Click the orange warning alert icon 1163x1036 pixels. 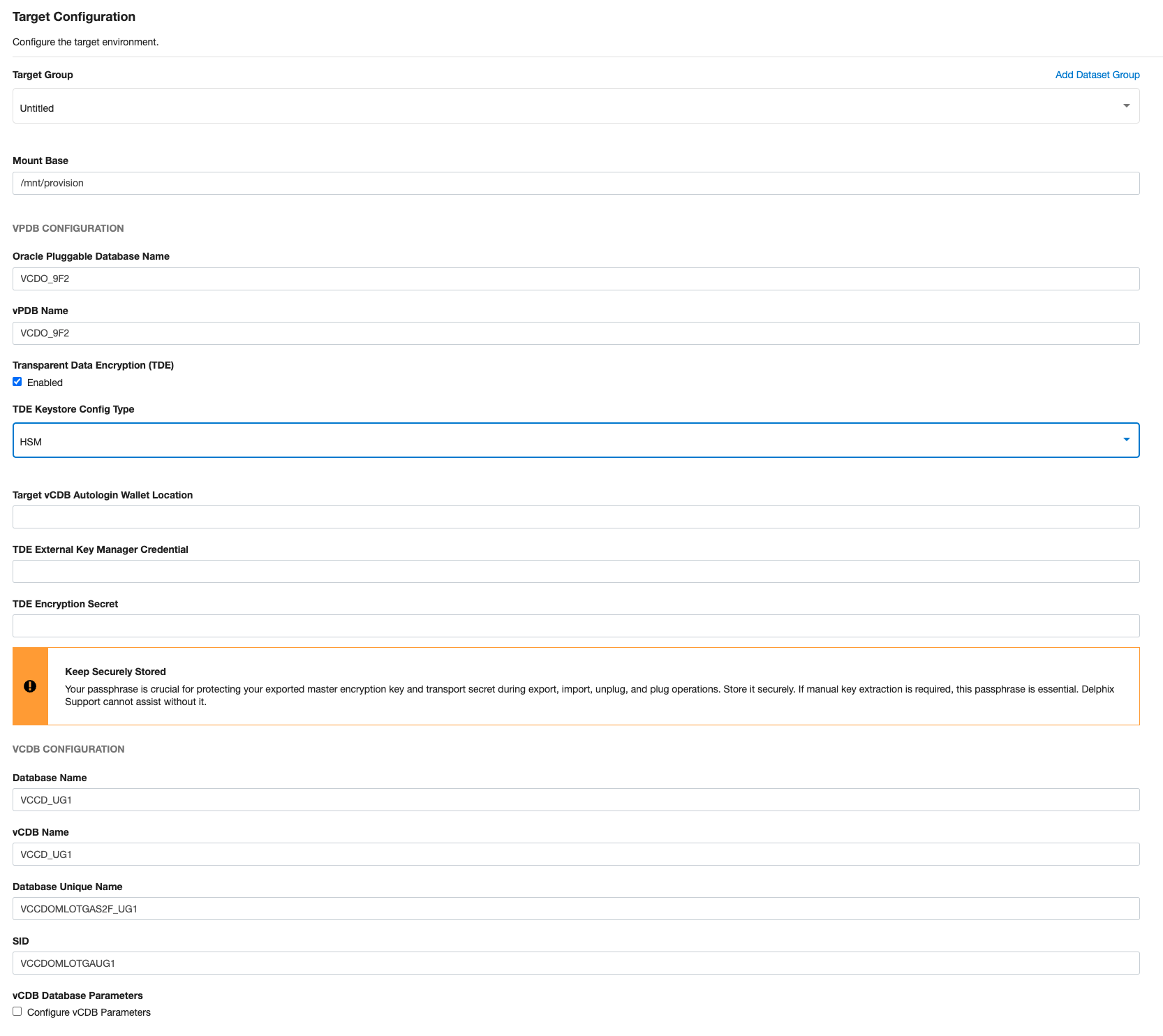click(x=29, y=686)
